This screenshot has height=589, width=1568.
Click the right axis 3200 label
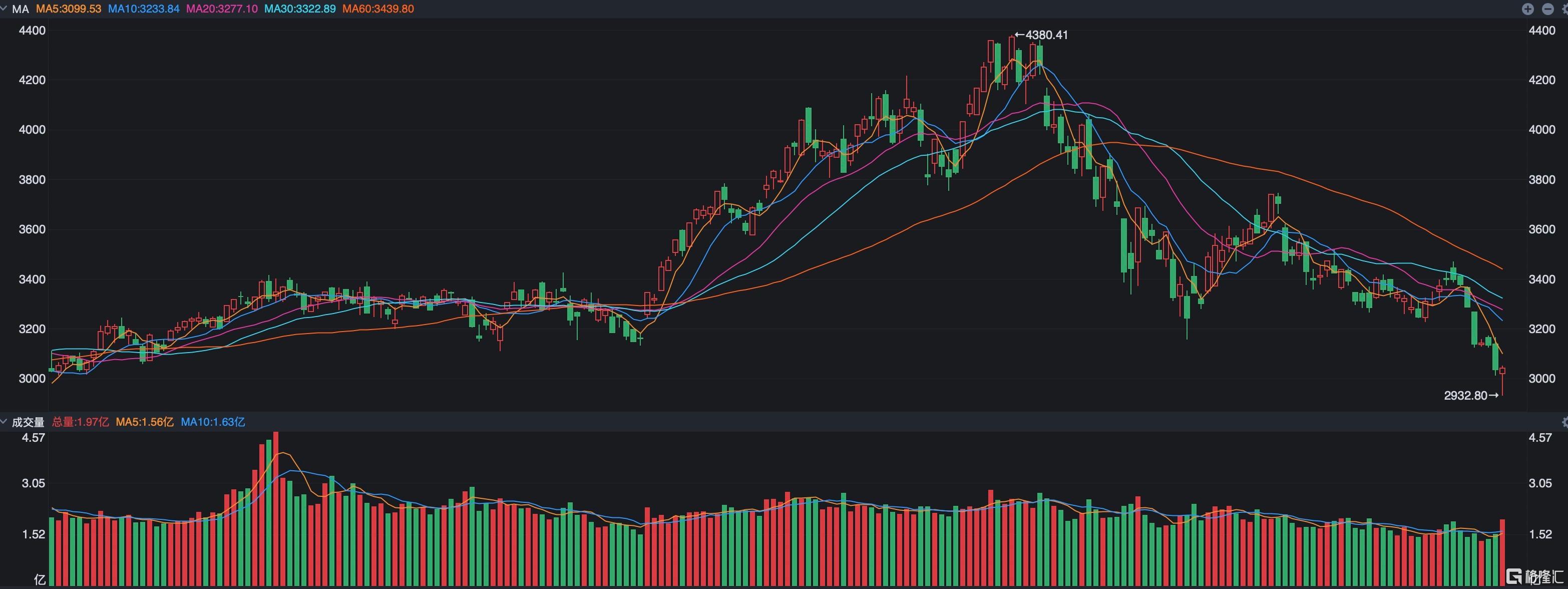tap(1542, 329)
